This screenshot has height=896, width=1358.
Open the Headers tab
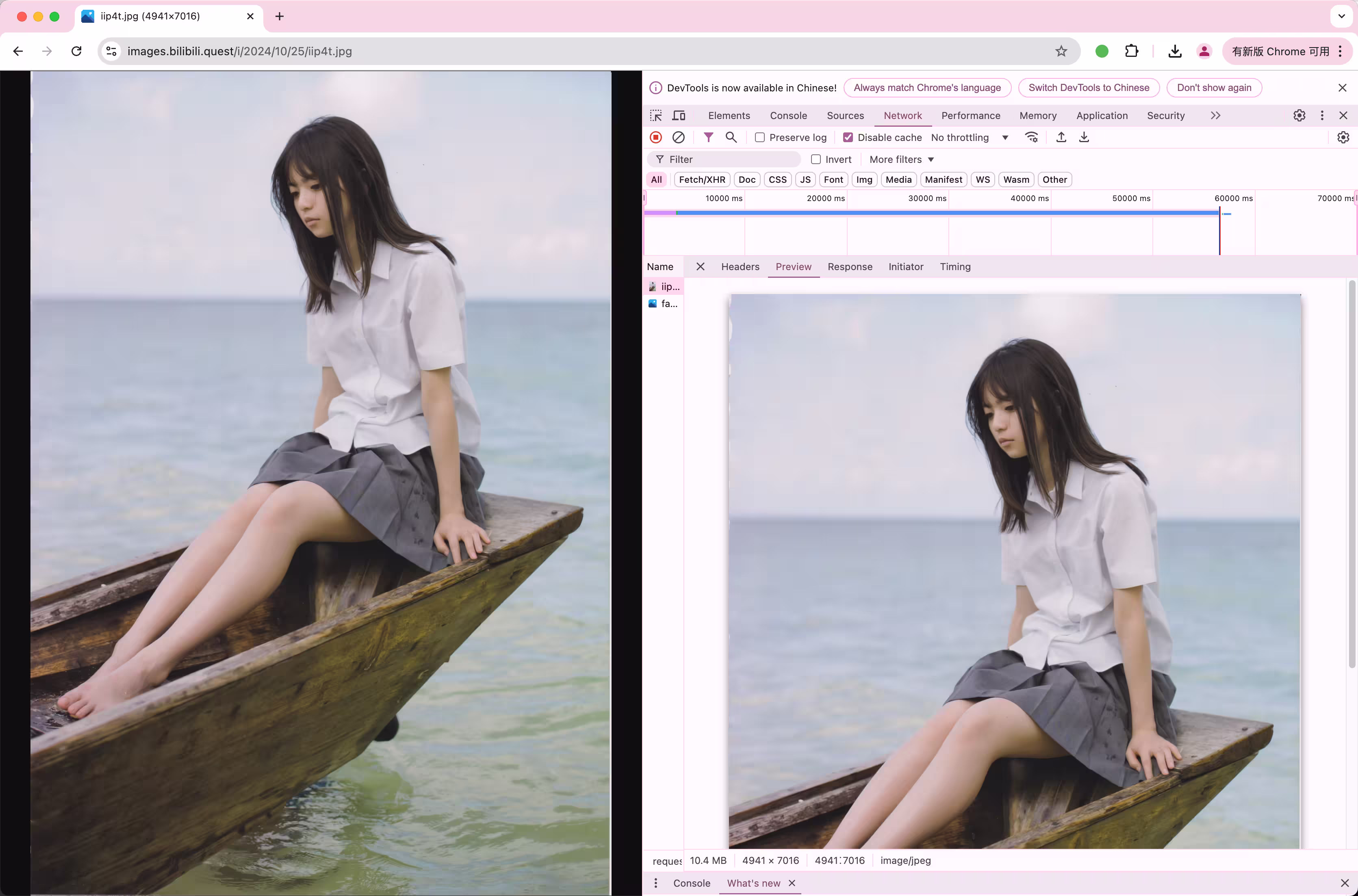pos(740,267)
